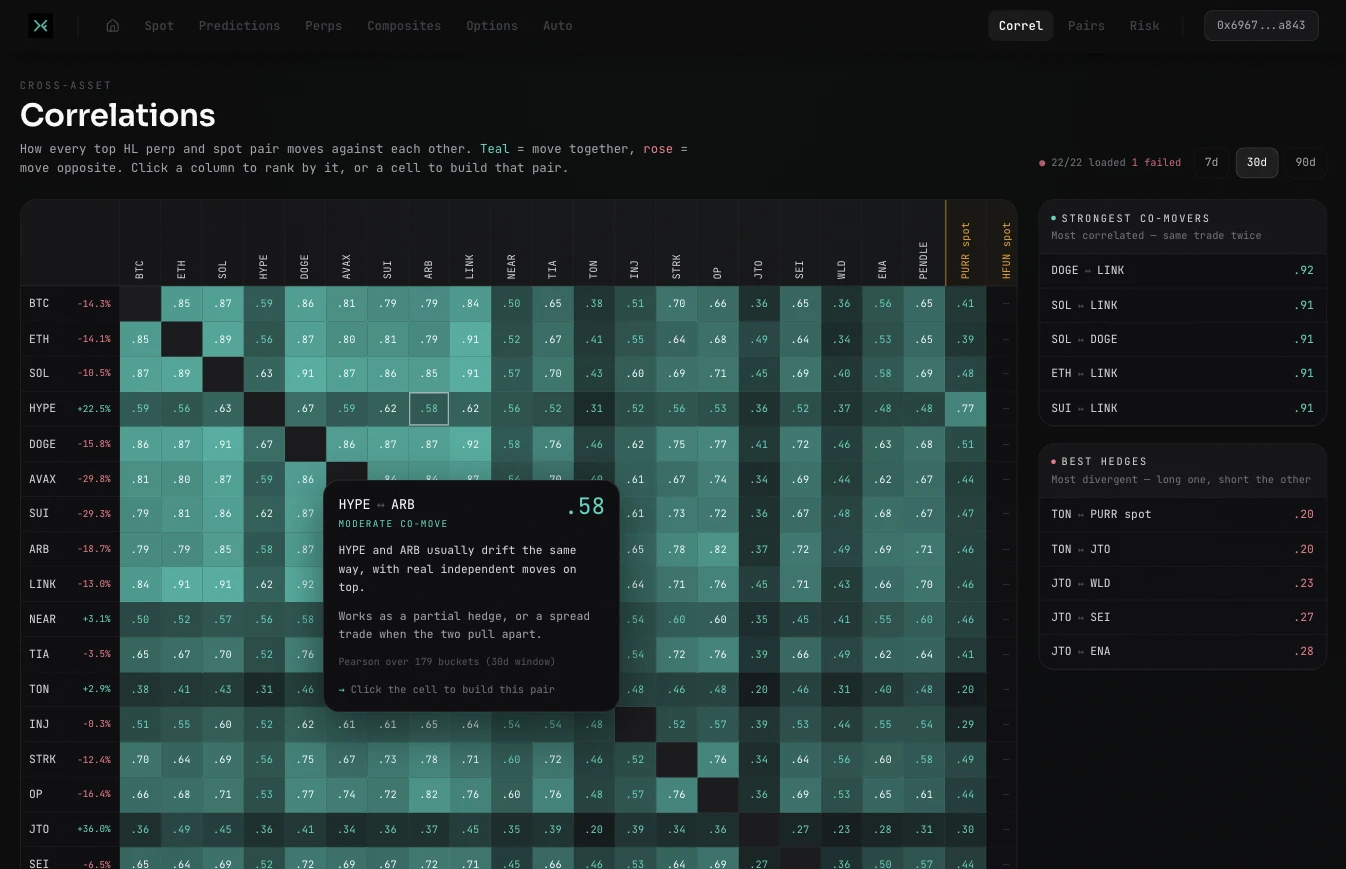
Task: Click the wallet address 0x6967...a843 button
Action: click(1261, 26)
